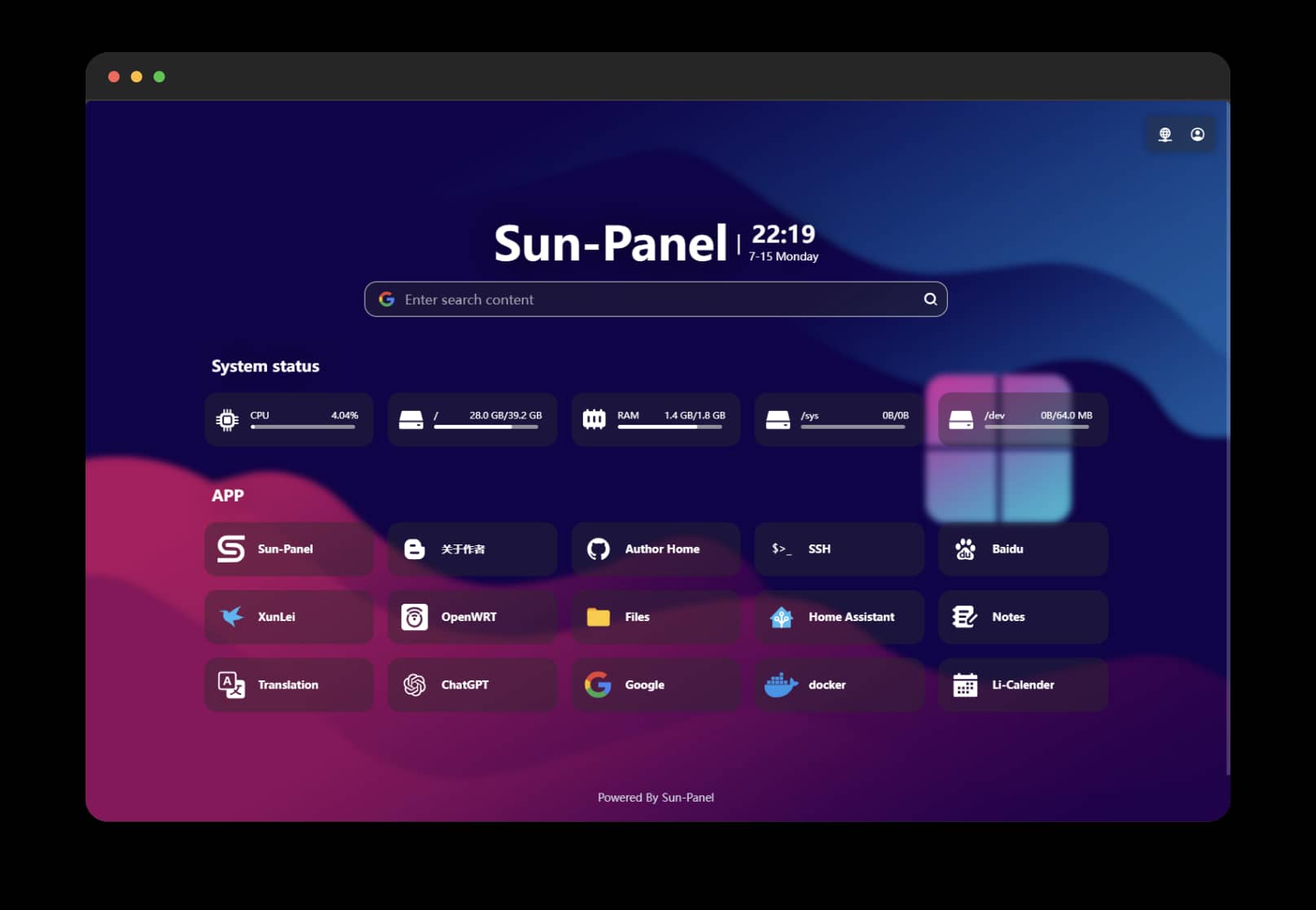Click the ChatGPT label
The height and width of the screenshot is (910, 1316).
[465, 685]
